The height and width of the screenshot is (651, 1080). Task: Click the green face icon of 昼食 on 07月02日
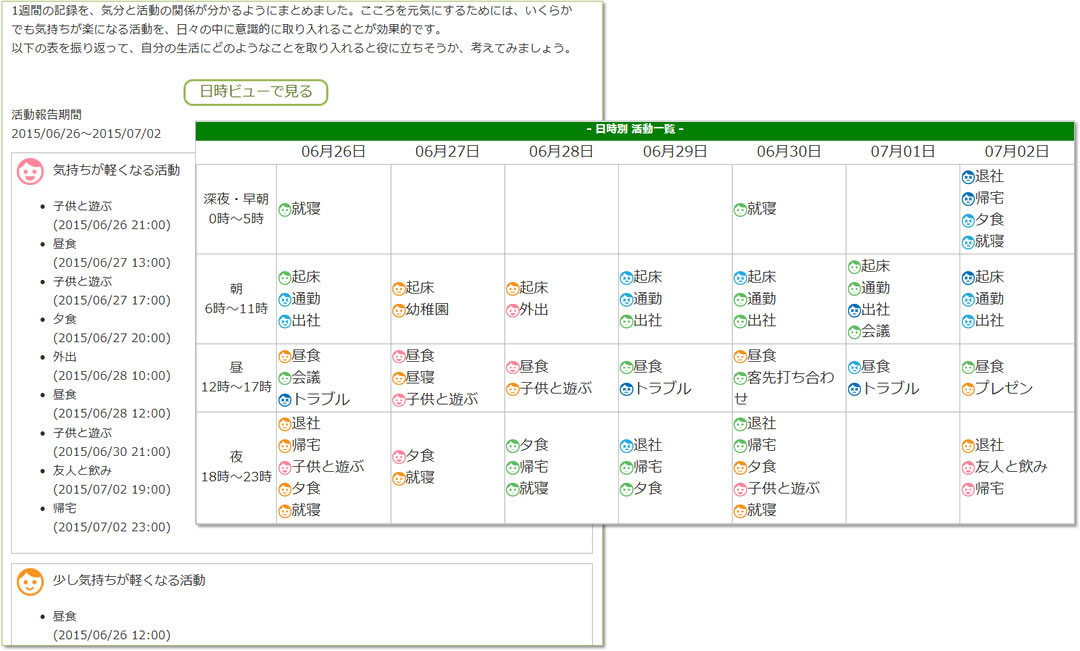(x=968, y=367)
